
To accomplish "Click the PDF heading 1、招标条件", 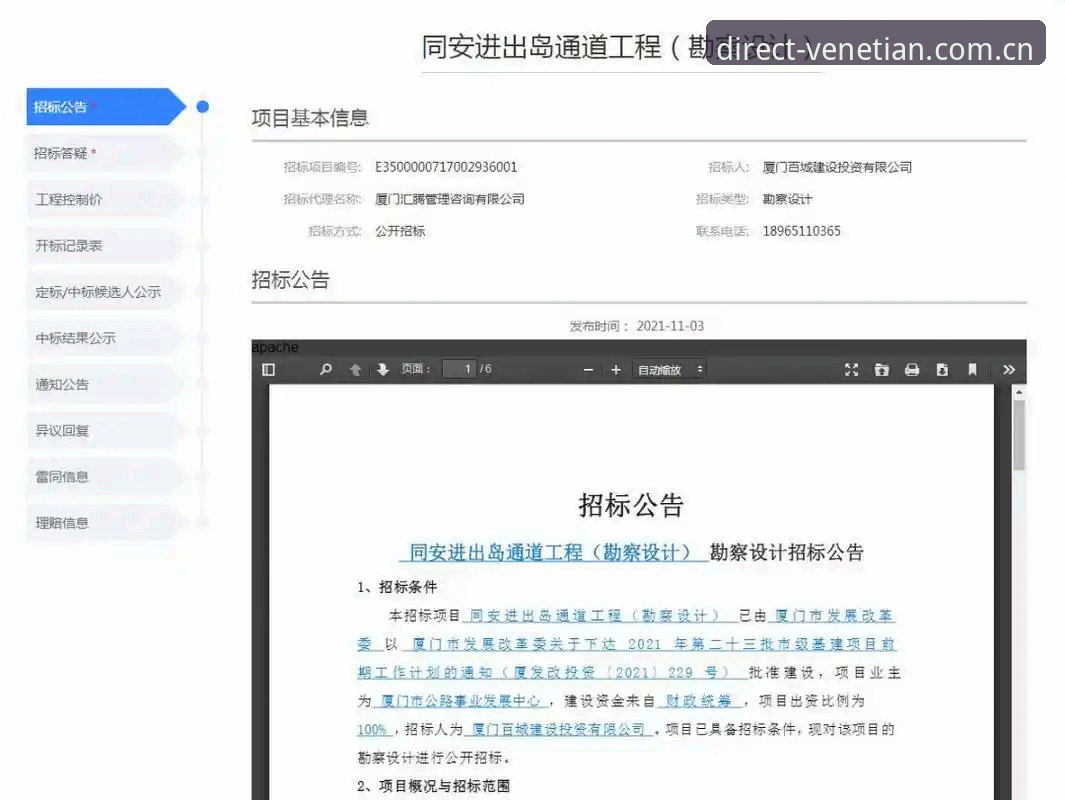I will tap(397, 587).
